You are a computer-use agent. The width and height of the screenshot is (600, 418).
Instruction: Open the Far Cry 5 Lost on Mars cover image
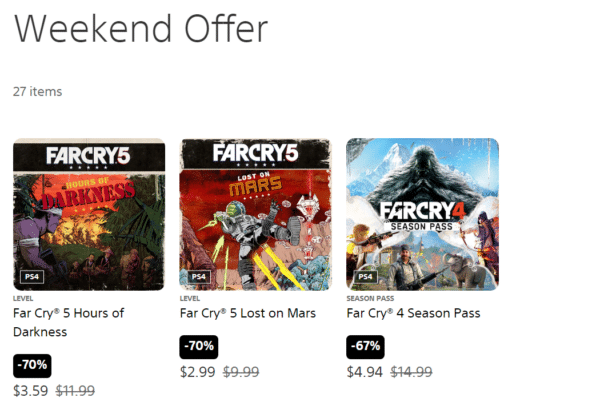click(x=255, y=213)
